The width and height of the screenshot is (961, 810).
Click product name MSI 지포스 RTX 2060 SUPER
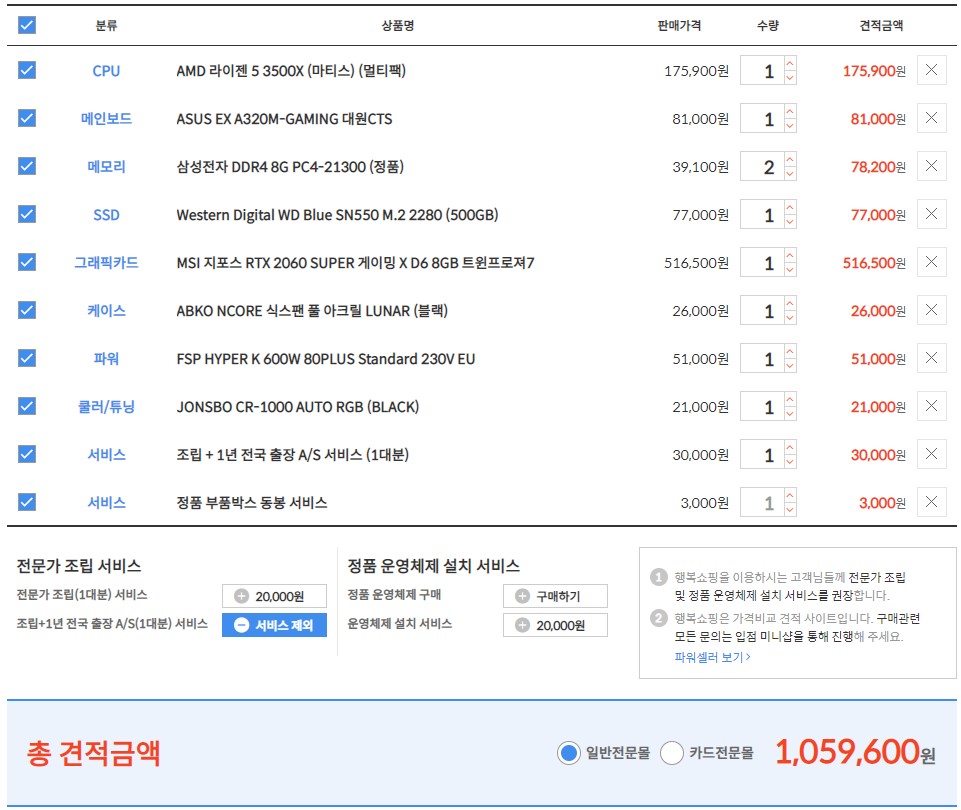click(x=355, y=263)
